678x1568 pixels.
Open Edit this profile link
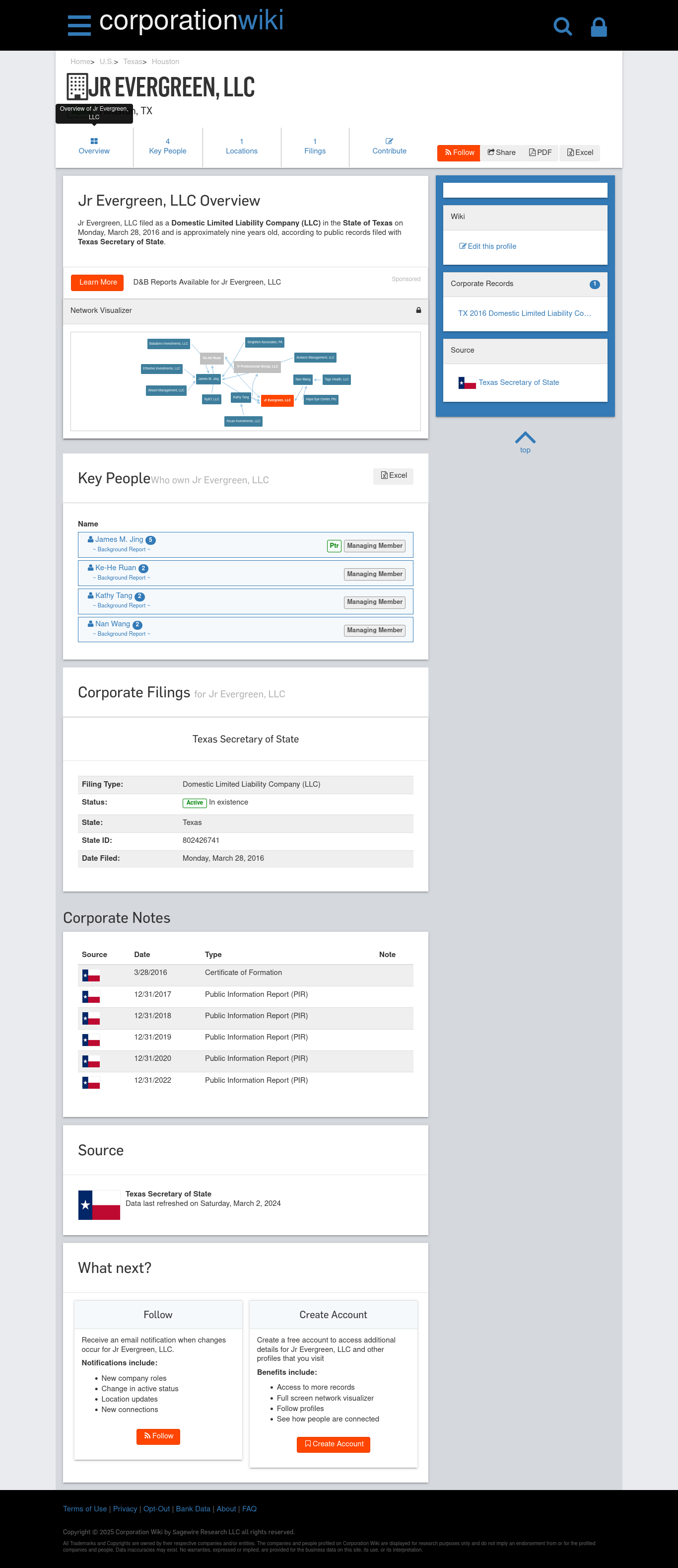[488, 246]
